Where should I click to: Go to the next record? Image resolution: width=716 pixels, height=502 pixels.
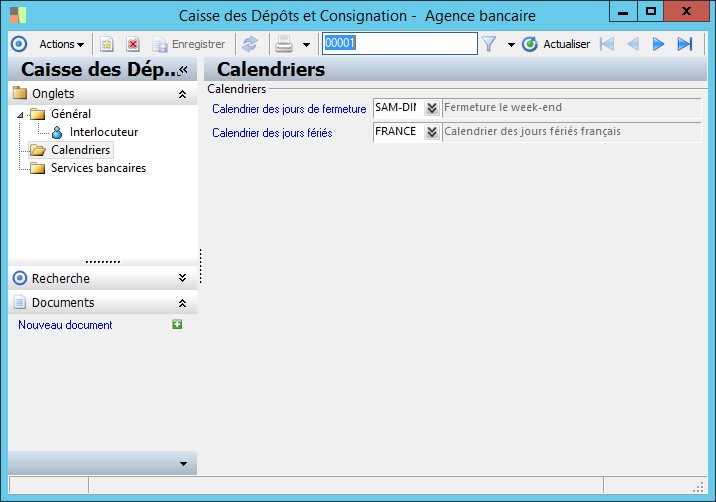click(658, 44)
